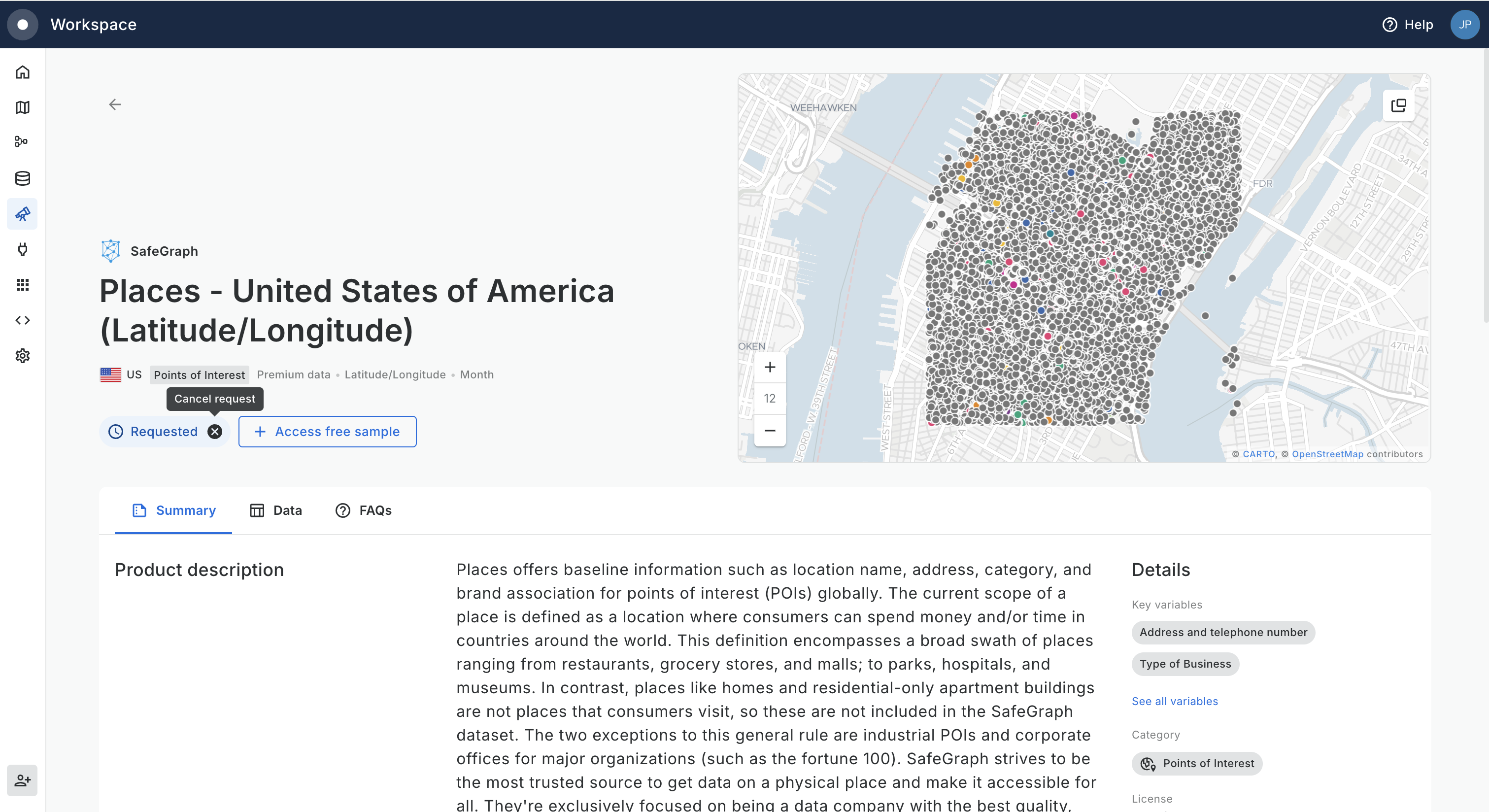Open the Applications grid icon
1489x812 pixels.
coord(23,285)
